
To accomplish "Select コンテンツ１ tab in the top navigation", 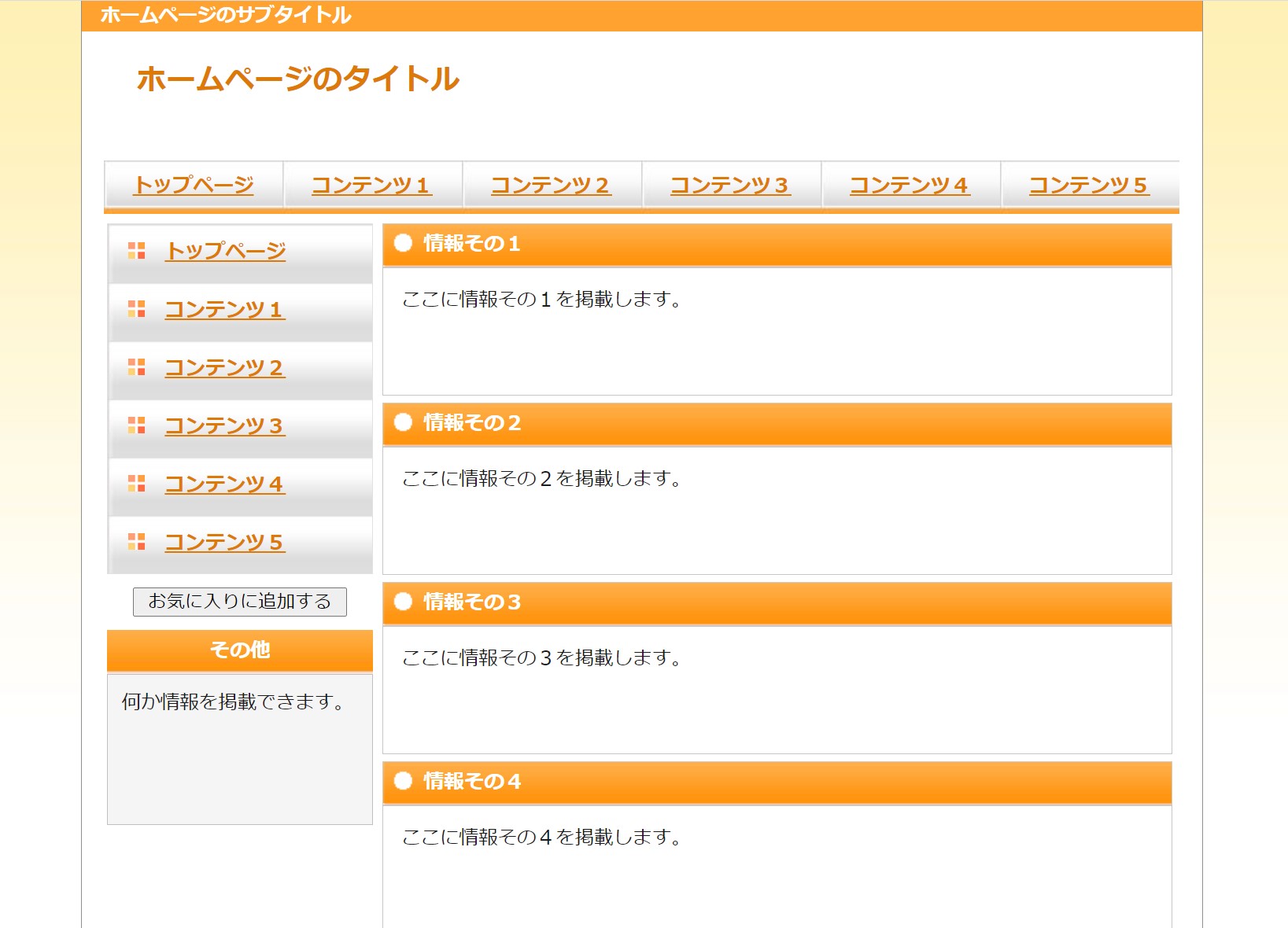I will pos(372,185).
